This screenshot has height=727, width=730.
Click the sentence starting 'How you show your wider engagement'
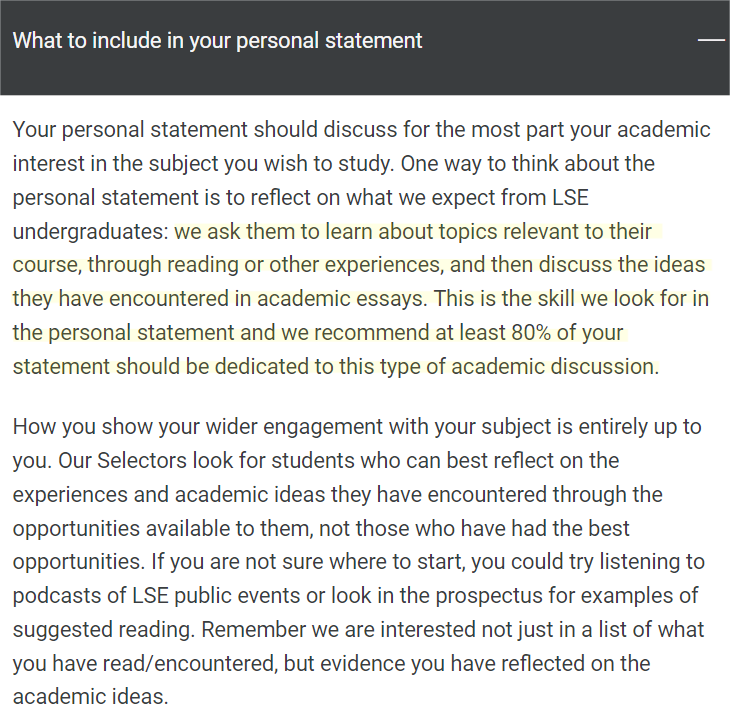click(357, 443)
